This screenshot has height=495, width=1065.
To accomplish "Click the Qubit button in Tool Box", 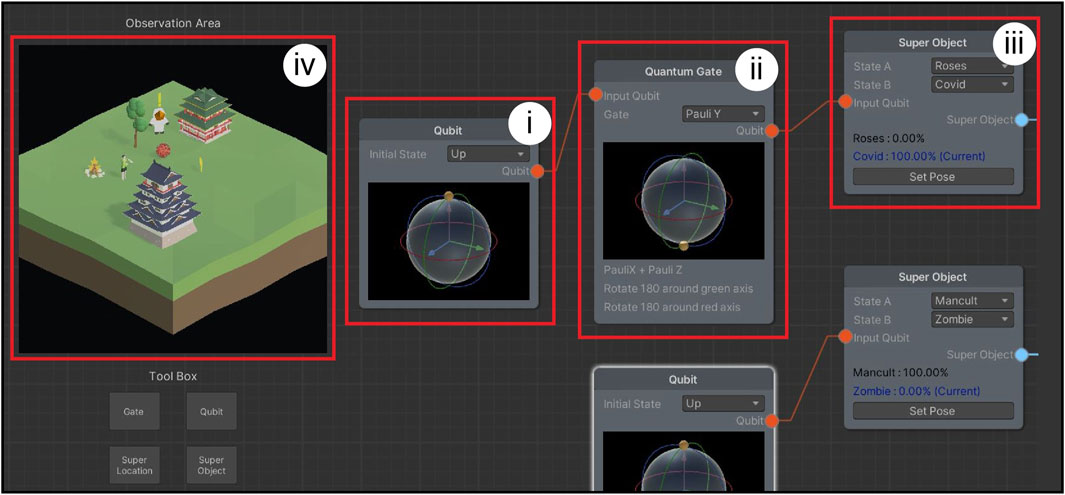I will [211, 411].
